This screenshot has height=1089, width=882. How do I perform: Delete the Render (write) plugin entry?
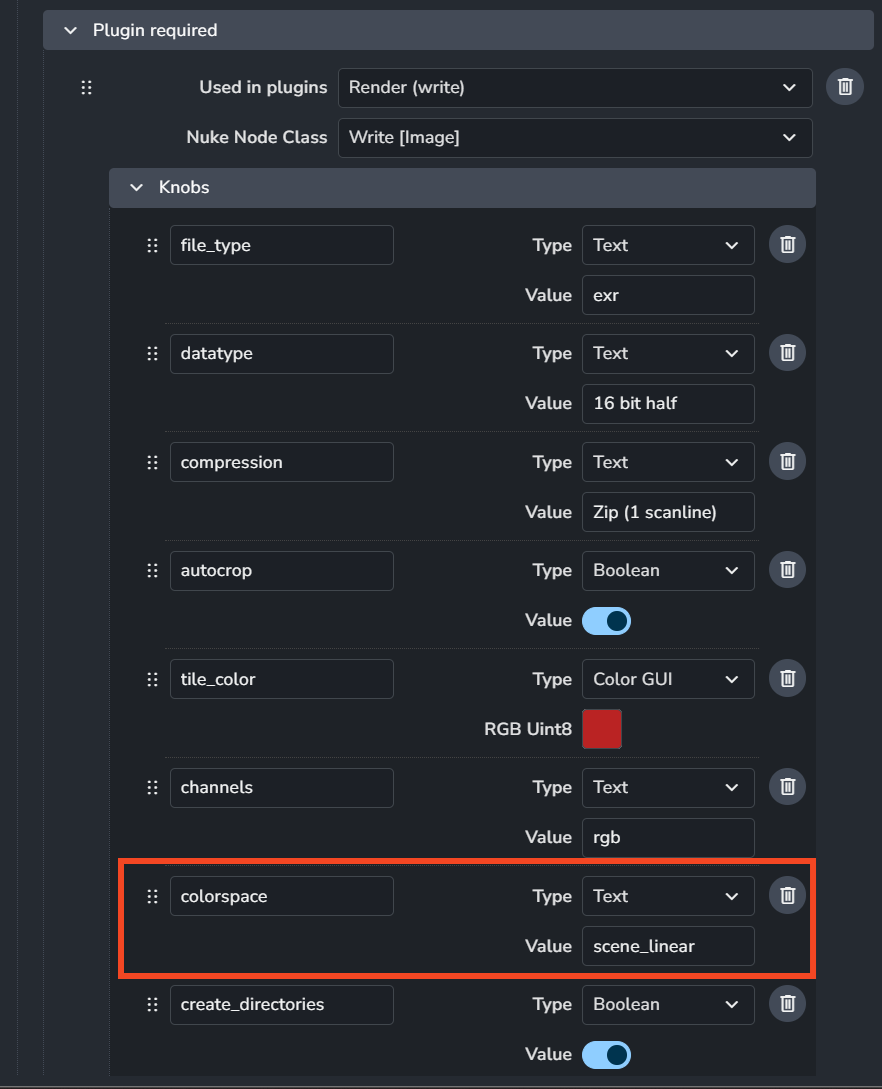coord(845,87)
